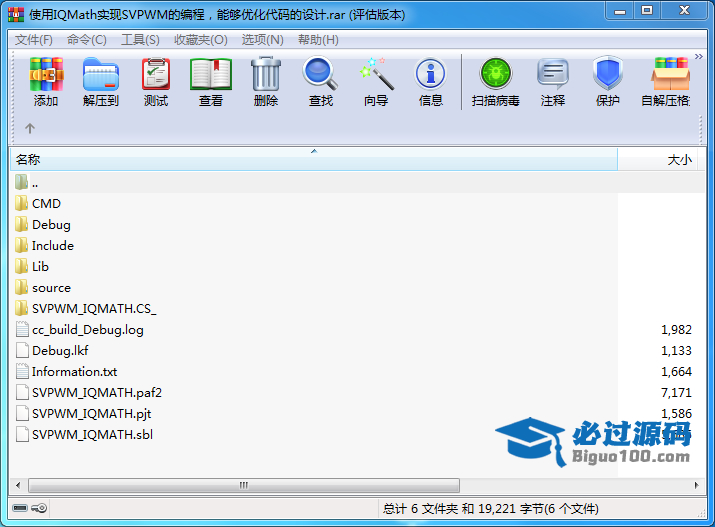Open the Help (帮助) menu
715x527 pixels.
coord(318,40)
